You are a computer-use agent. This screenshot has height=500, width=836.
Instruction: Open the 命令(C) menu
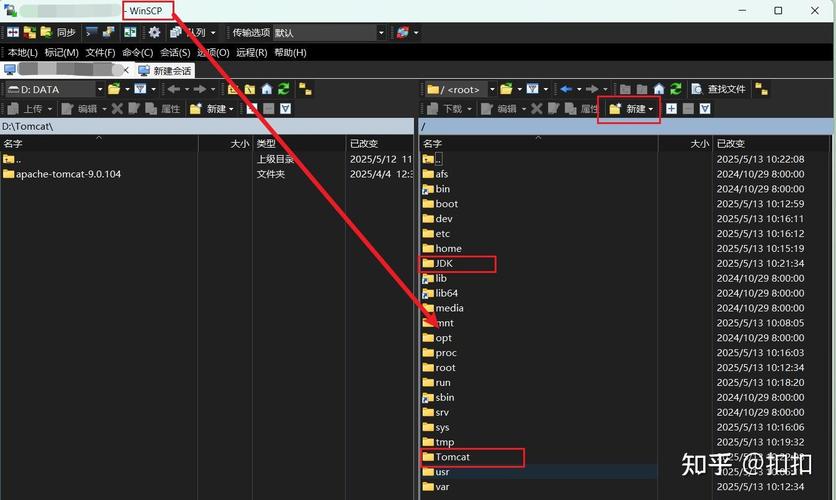point(138,52)
